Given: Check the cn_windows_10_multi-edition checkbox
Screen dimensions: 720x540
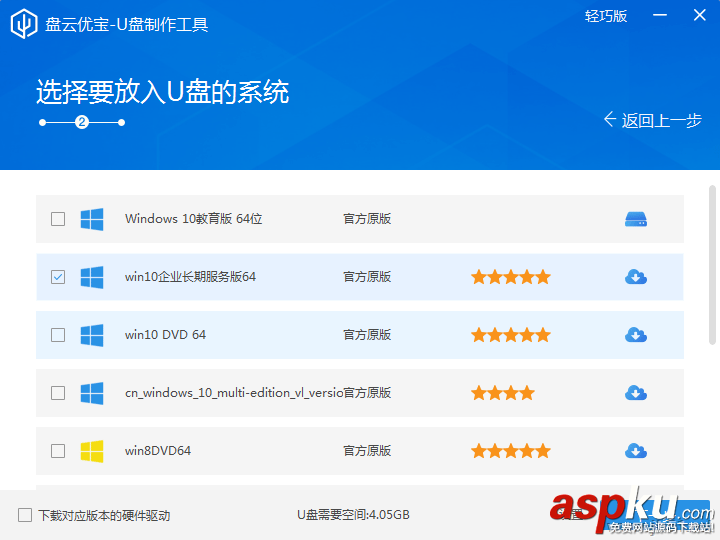Looking at the screenshot, I should 58,393.
